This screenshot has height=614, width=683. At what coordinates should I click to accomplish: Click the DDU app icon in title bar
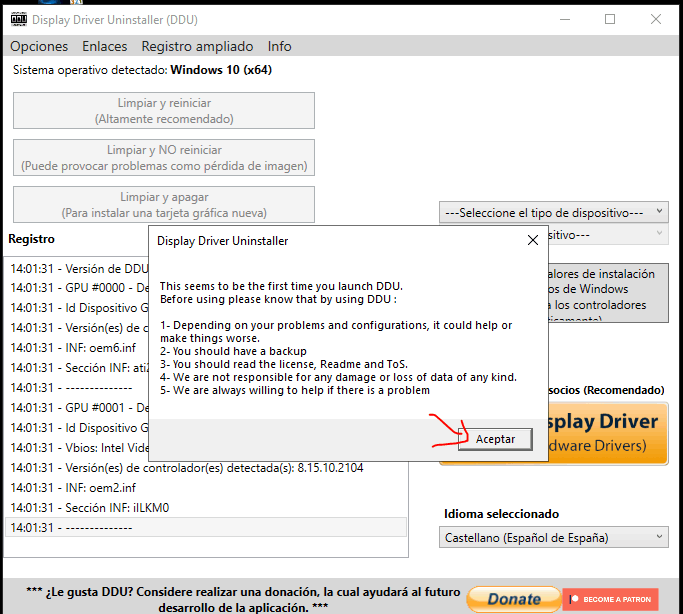pyautogui.click(x=19, y=19)
